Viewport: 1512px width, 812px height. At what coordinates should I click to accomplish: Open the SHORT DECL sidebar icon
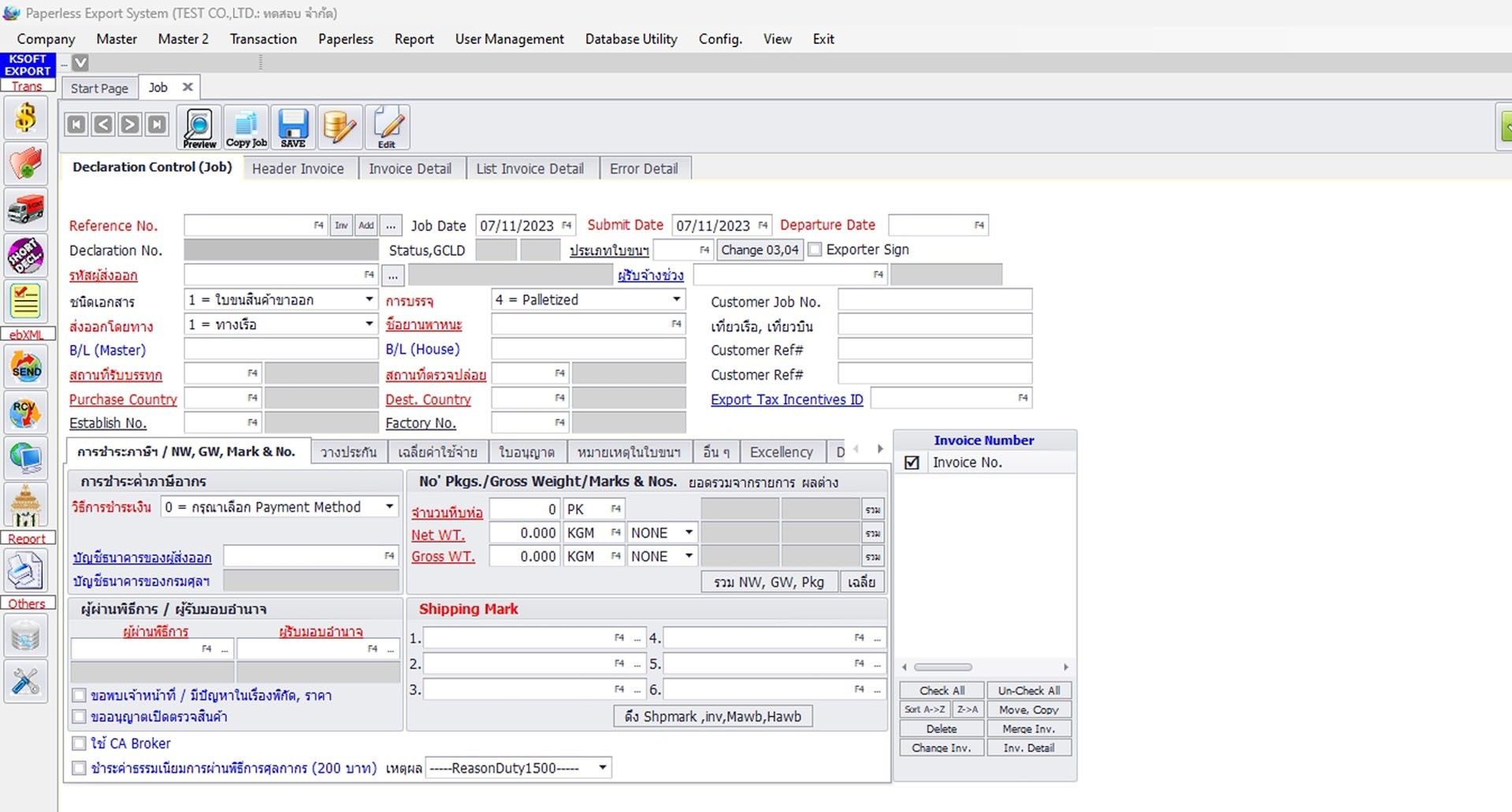[26, 254]
